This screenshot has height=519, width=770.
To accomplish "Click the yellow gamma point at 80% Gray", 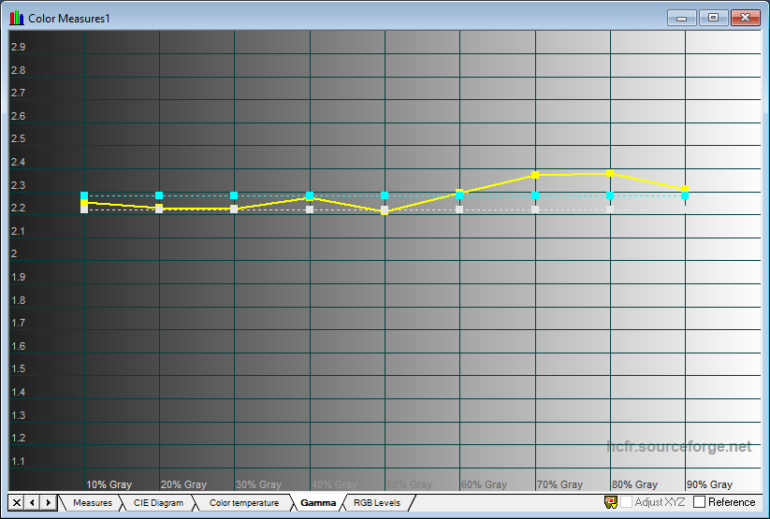I will (x=610, y=173).
